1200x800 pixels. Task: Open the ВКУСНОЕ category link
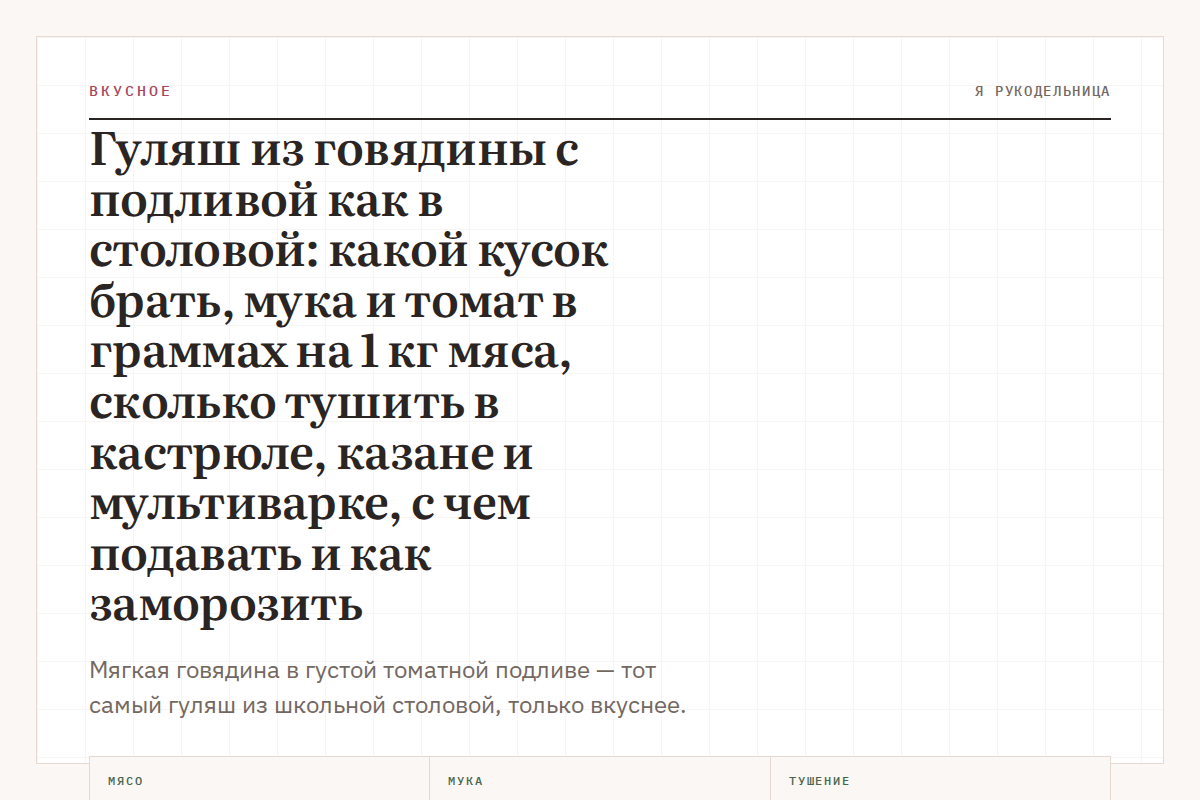coord(130,91)
